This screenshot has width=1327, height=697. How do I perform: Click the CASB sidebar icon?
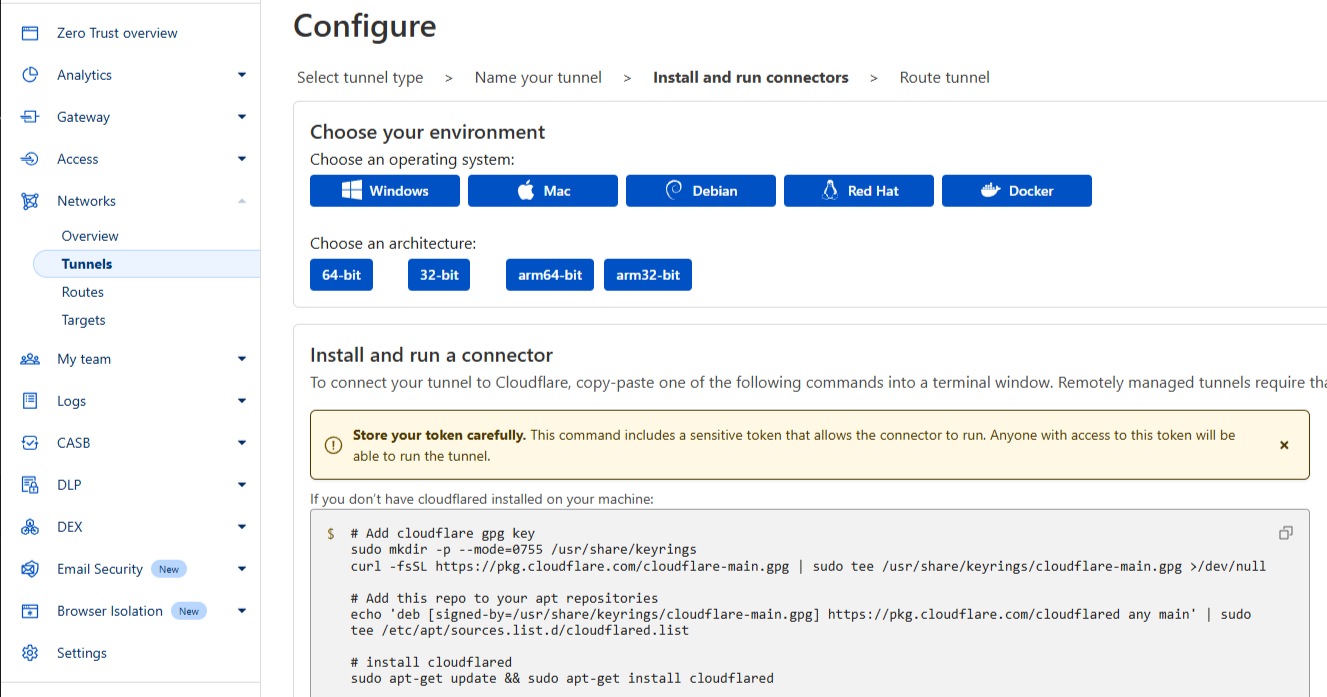pyautogui.click(x=30, y=443)
